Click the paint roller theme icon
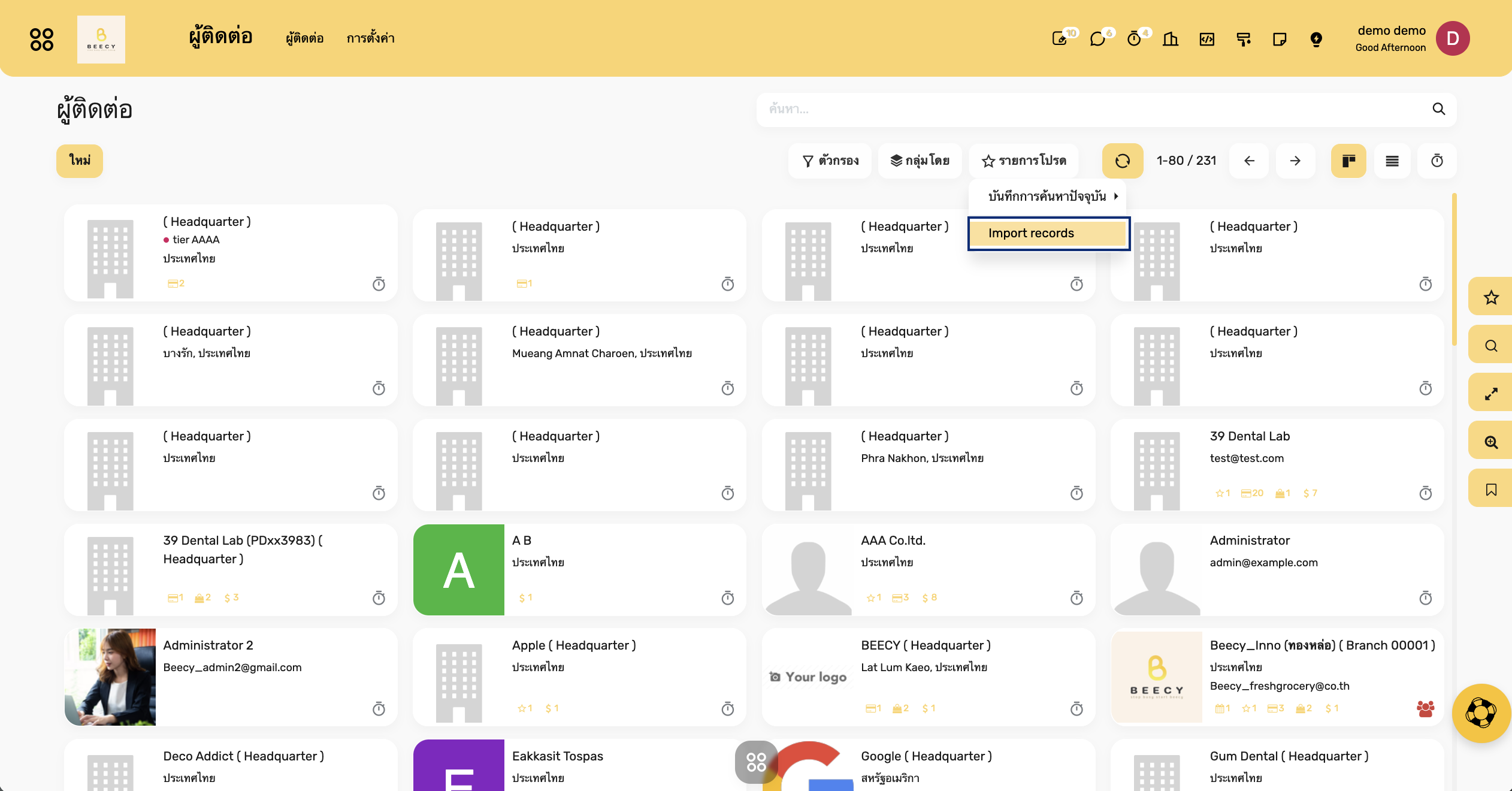The width and height of the screenshot is (1512, 791). pyautogui.click(x=1244, y=39)
